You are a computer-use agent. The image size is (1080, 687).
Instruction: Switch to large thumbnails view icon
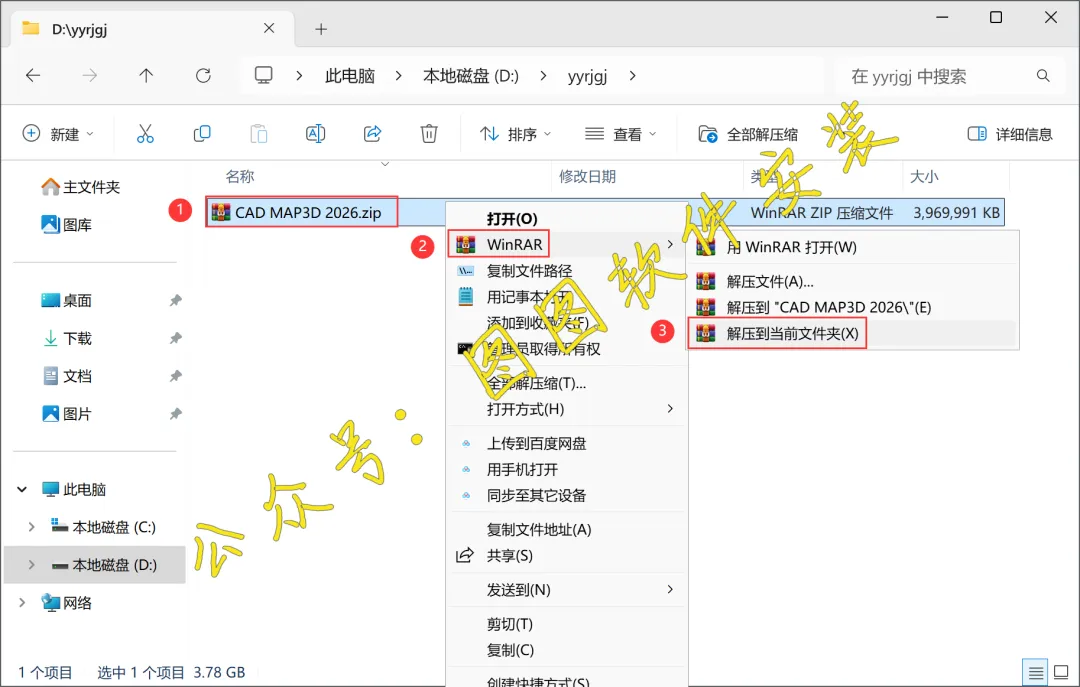click(x=1061, y=672)
